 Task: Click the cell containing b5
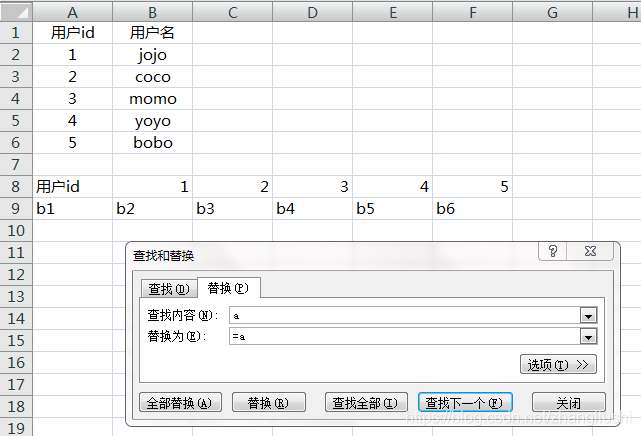coord(392,209)
